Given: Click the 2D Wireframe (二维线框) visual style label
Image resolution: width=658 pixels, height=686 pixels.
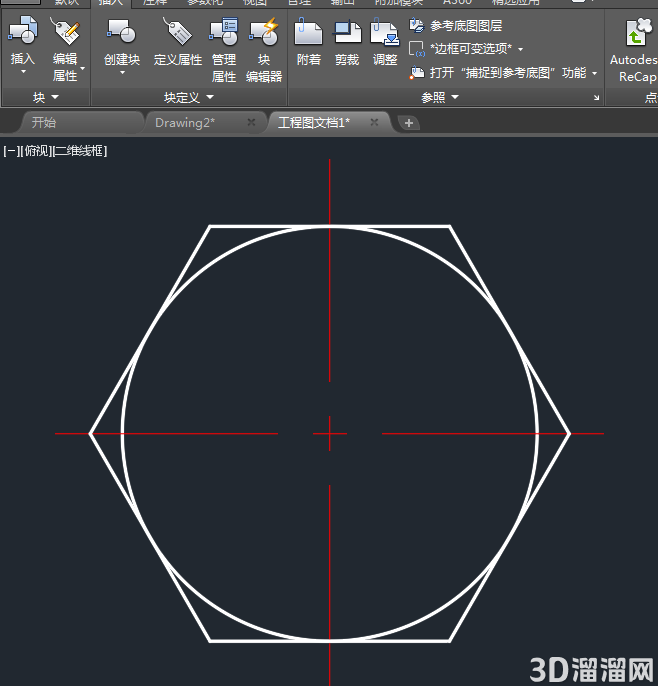Looking at the screenshot, I should point(80,151).
